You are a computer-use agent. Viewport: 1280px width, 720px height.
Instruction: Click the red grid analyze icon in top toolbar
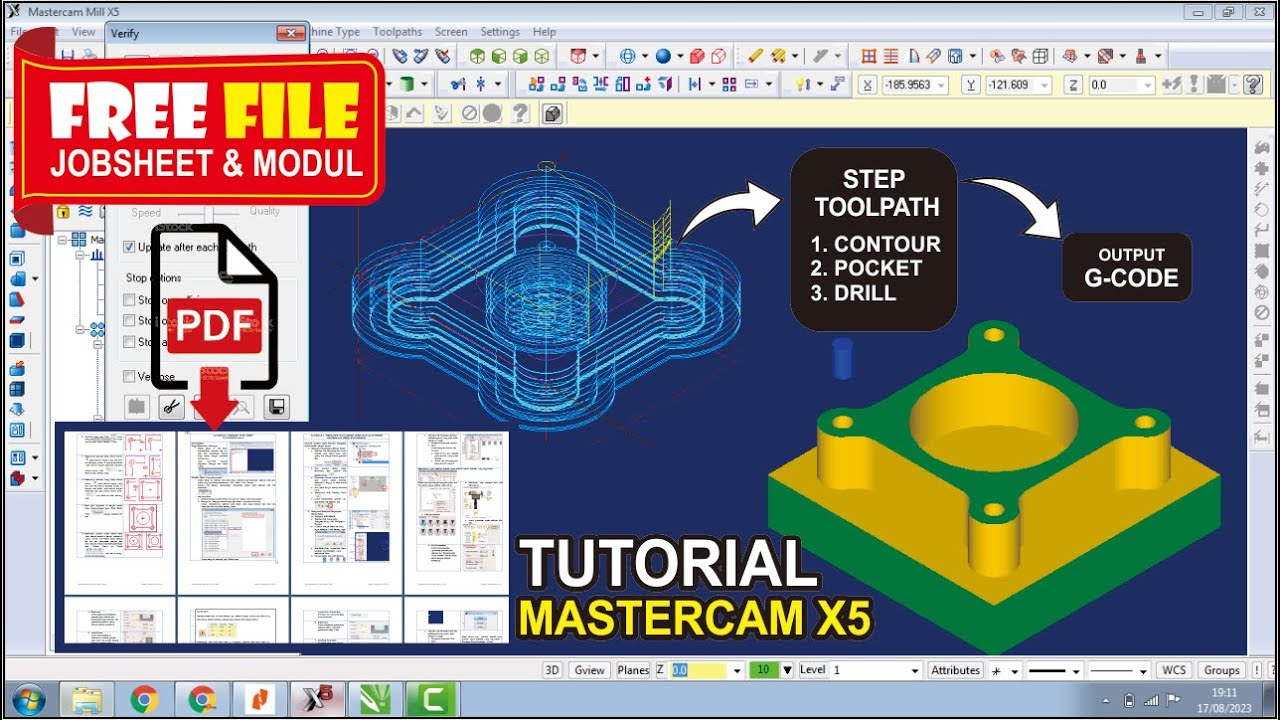(868, 57)
